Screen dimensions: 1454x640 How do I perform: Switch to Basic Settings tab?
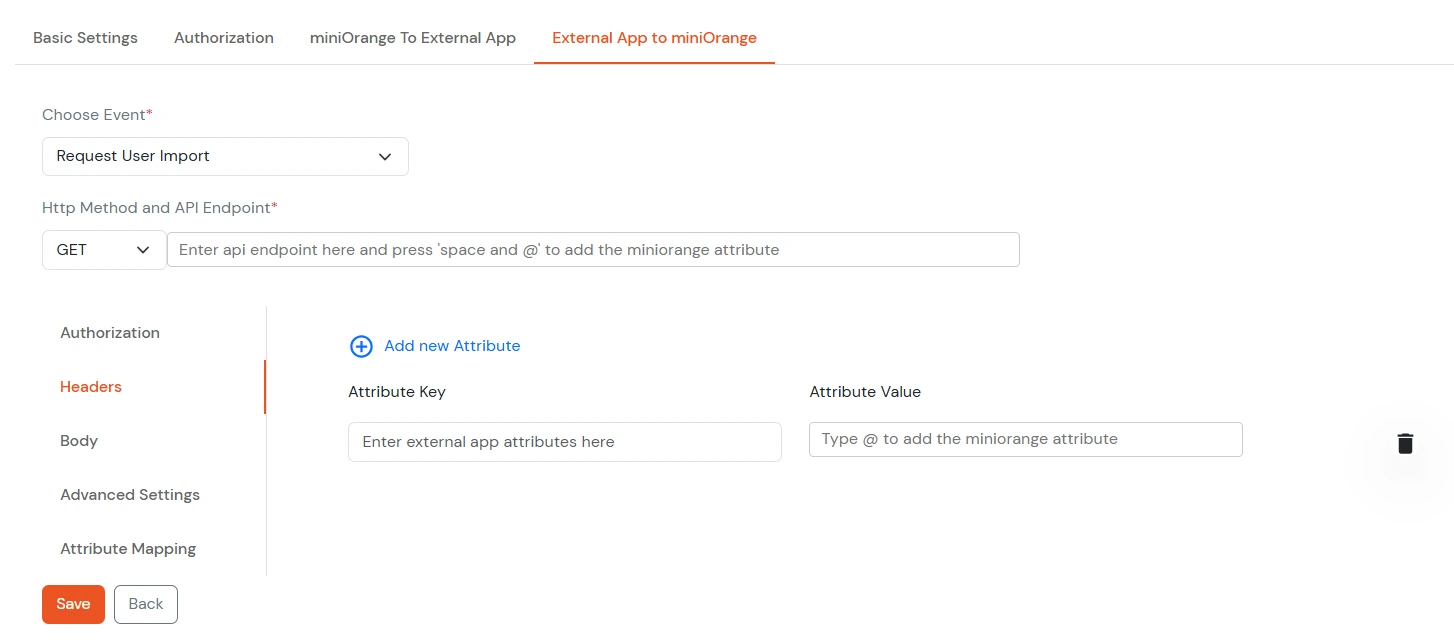coord(85,38)
